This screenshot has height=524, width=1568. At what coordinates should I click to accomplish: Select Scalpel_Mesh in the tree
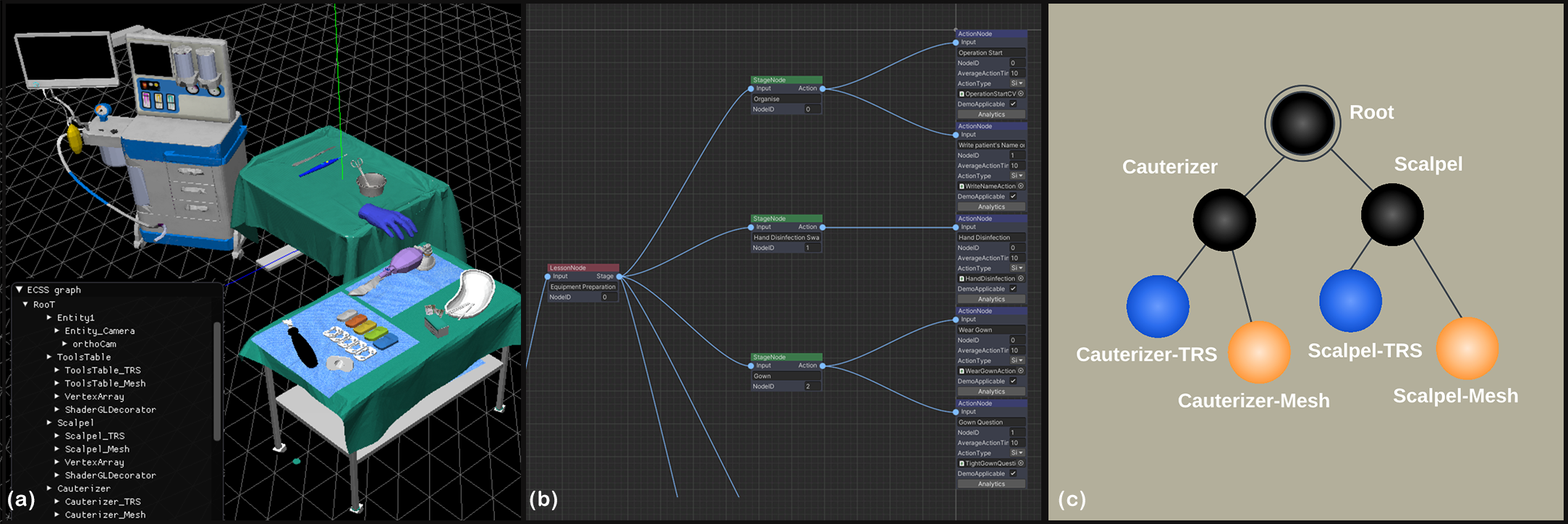click(x=97, y=449)
